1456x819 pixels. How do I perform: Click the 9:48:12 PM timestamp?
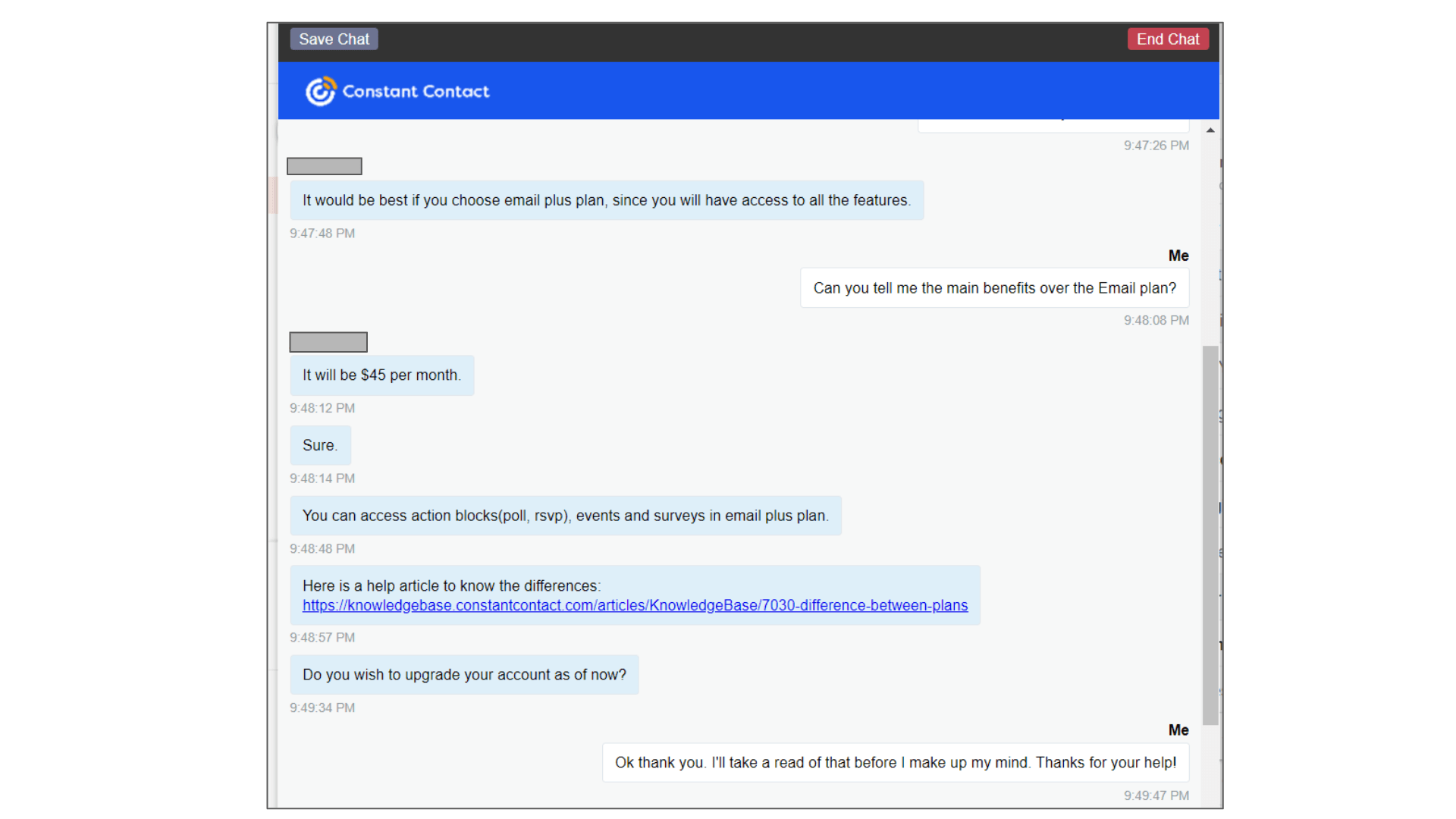pos(322,408)
